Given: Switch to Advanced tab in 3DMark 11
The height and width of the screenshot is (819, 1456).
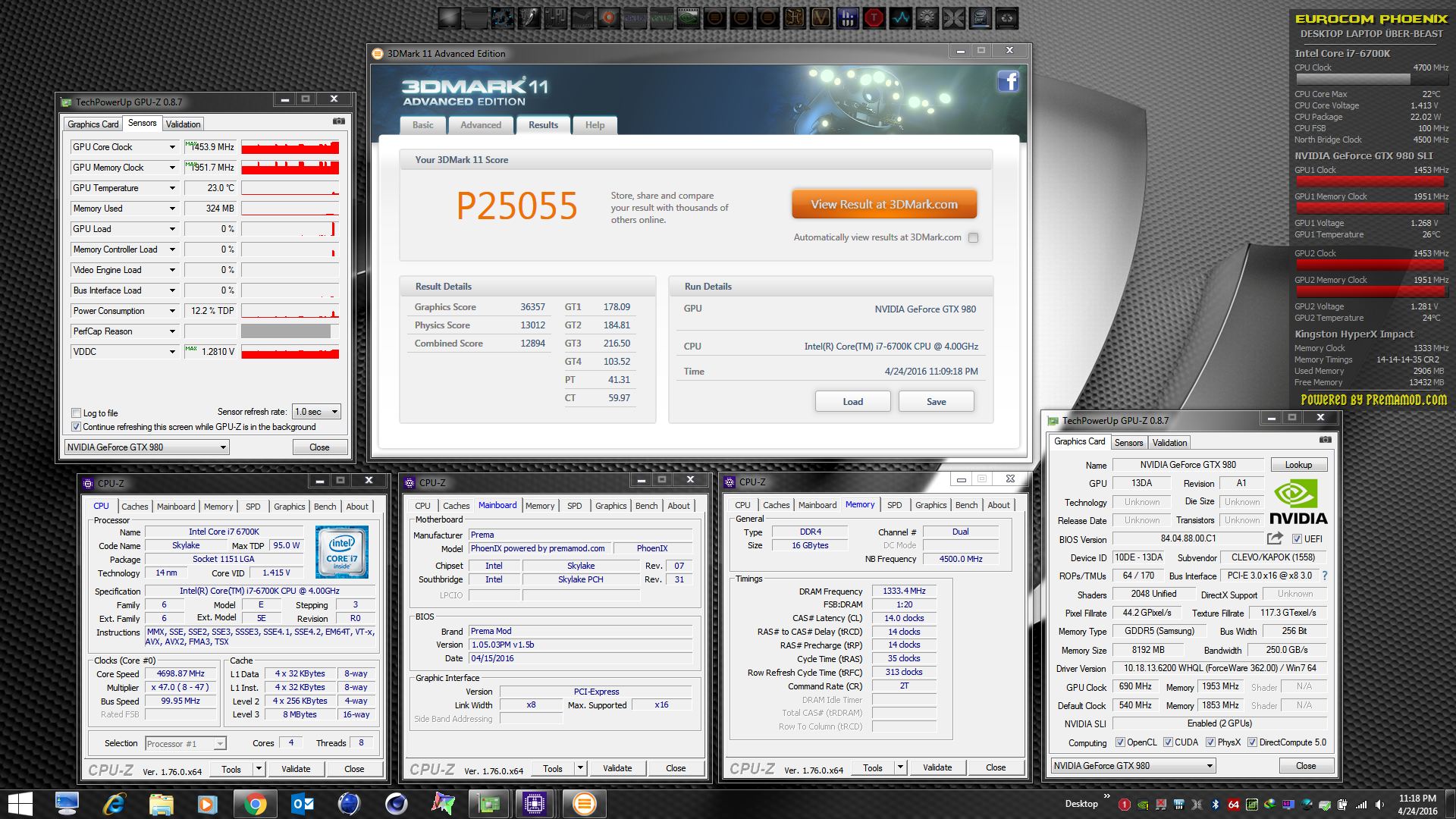Looking at the screenshot, I should coord(481,125).
